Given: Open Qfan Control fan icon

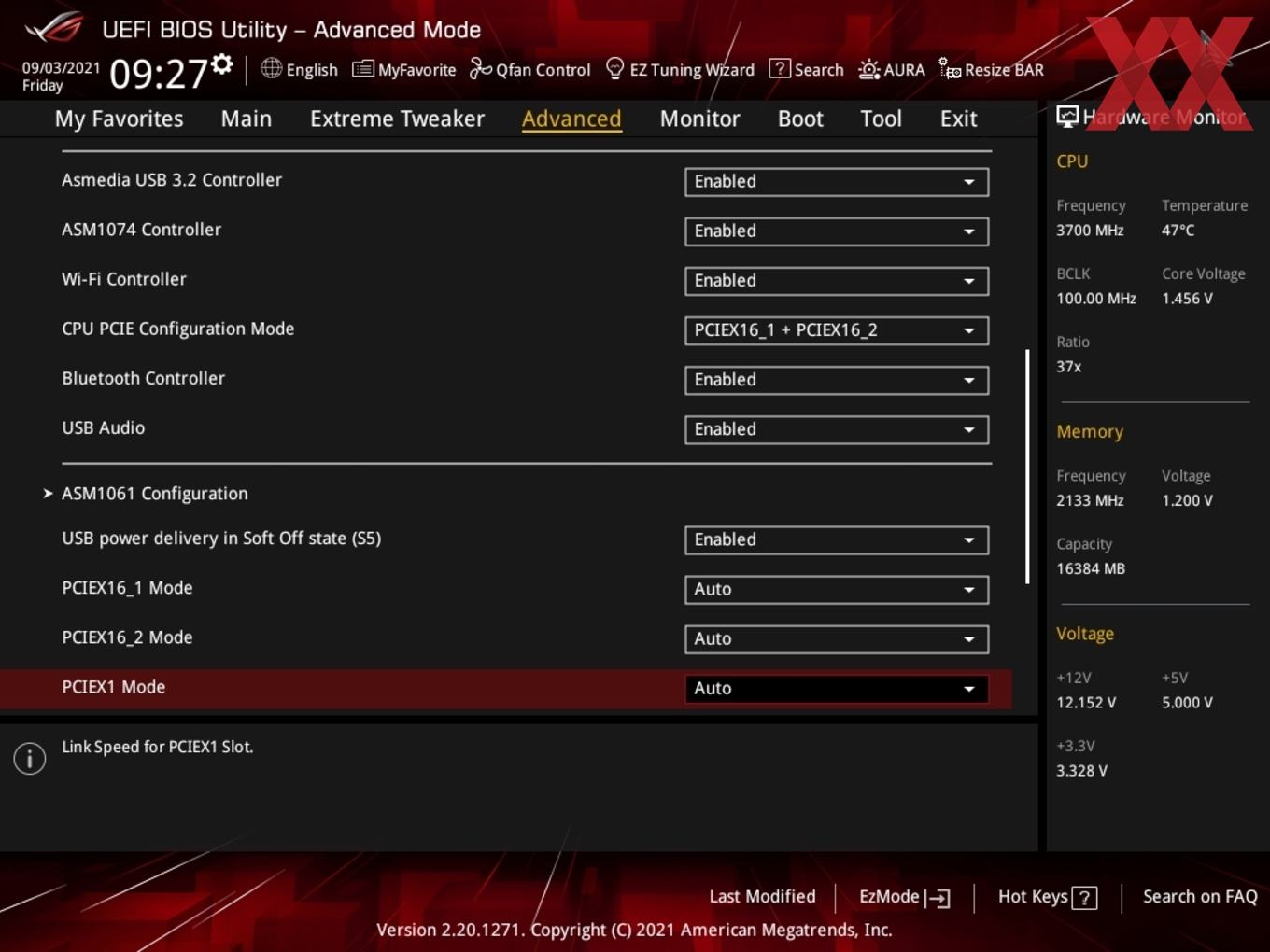Looking at the screenshot, I should point(480,69).
